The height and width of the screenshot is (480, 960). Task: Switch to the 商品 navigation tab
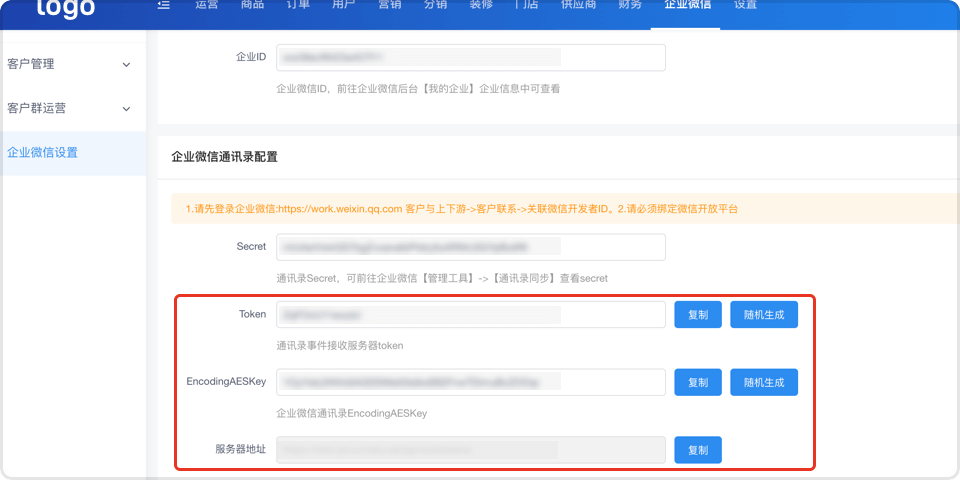coord(253,5)
